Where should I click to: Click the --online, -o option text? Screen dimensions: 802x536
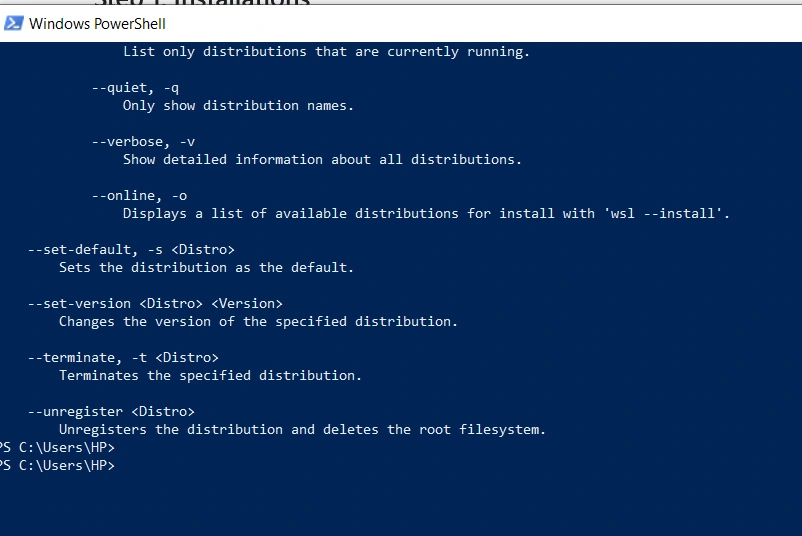[x=139, y=195]
